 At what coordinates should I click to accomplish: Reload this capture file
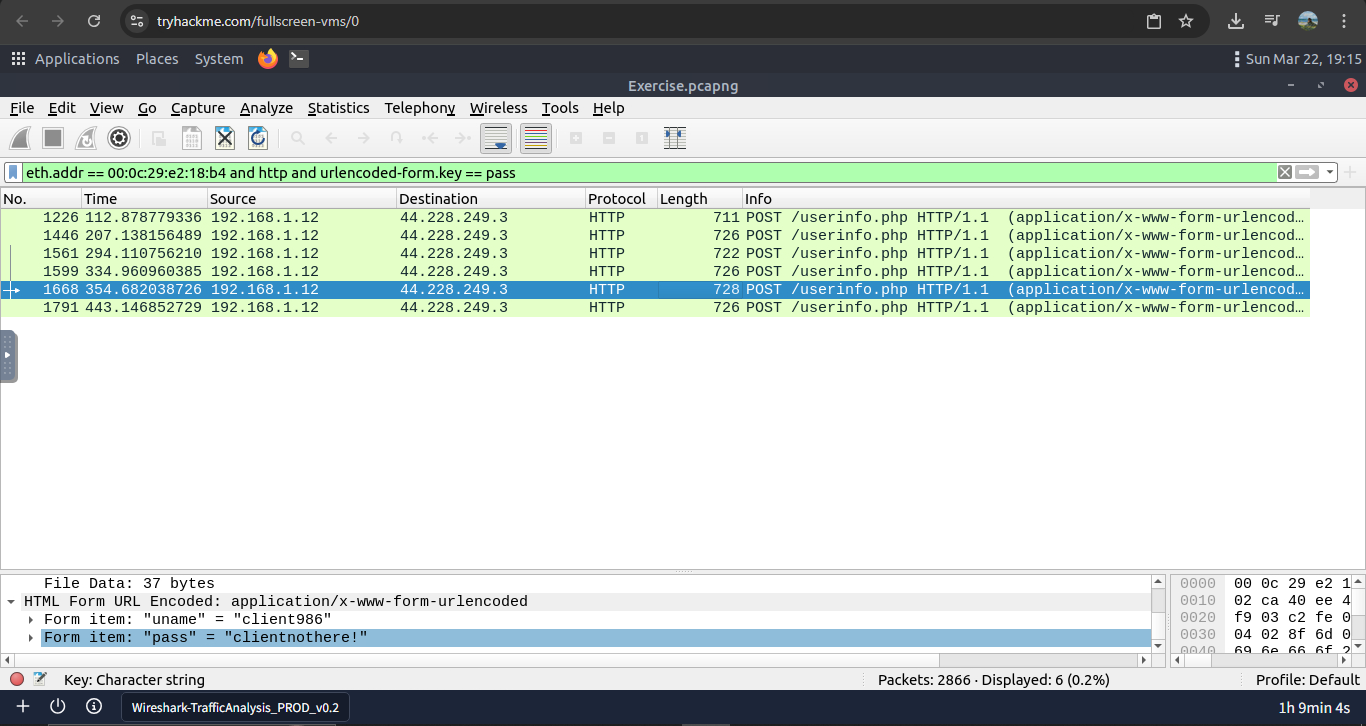[258, 138]
